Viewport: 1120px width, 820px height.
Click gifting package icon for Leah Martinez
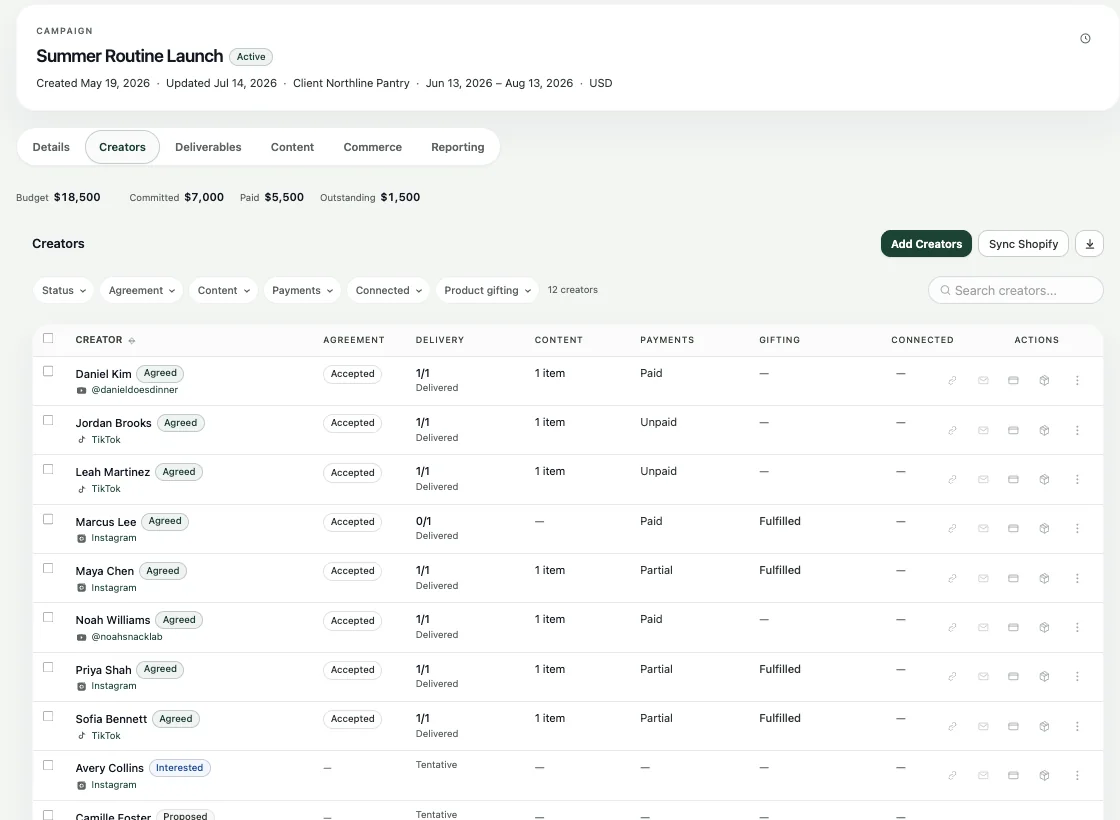pyautogui.click(x=1044, y=479)
